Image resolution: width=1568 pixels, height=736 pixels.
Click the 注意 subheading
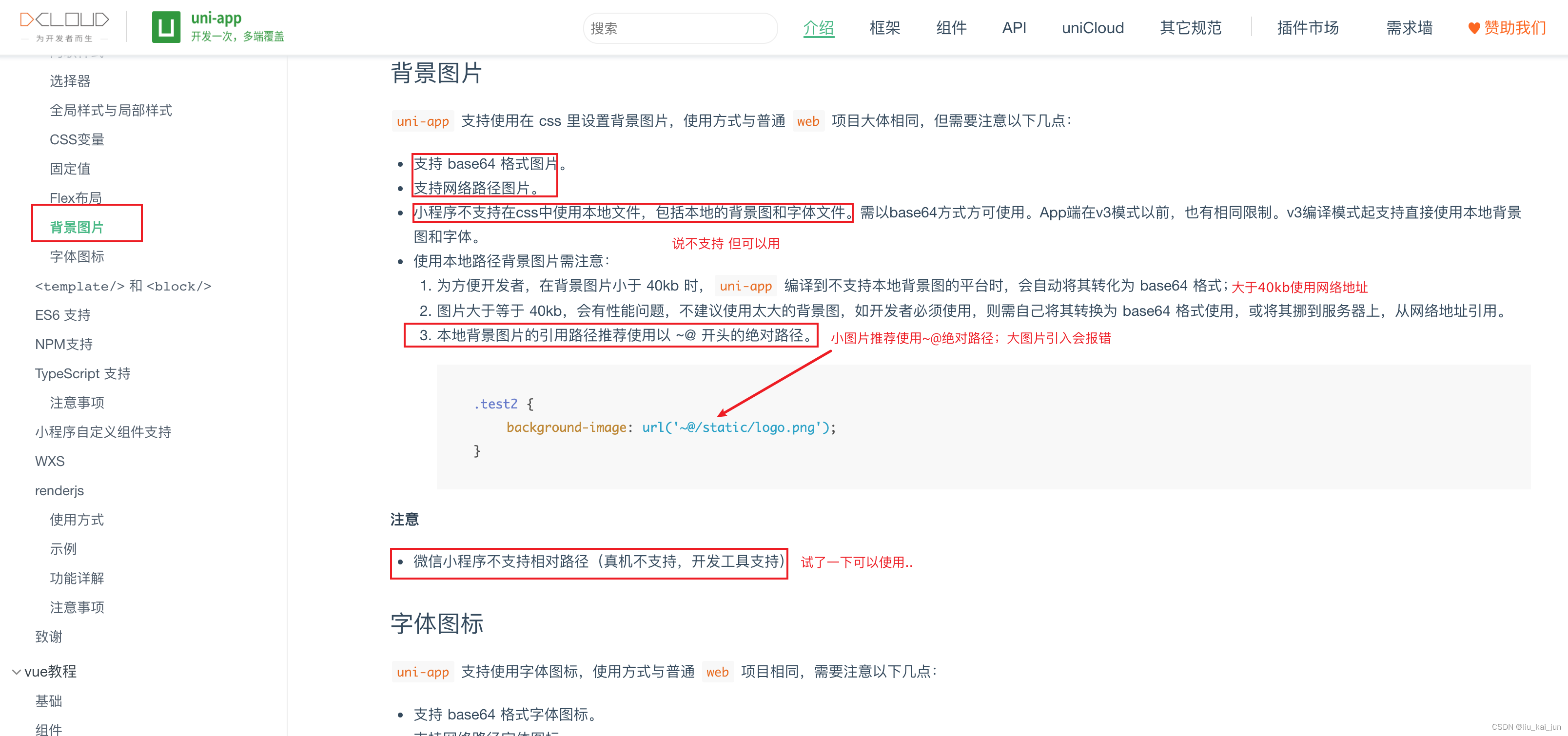click(x=405, y=519)
